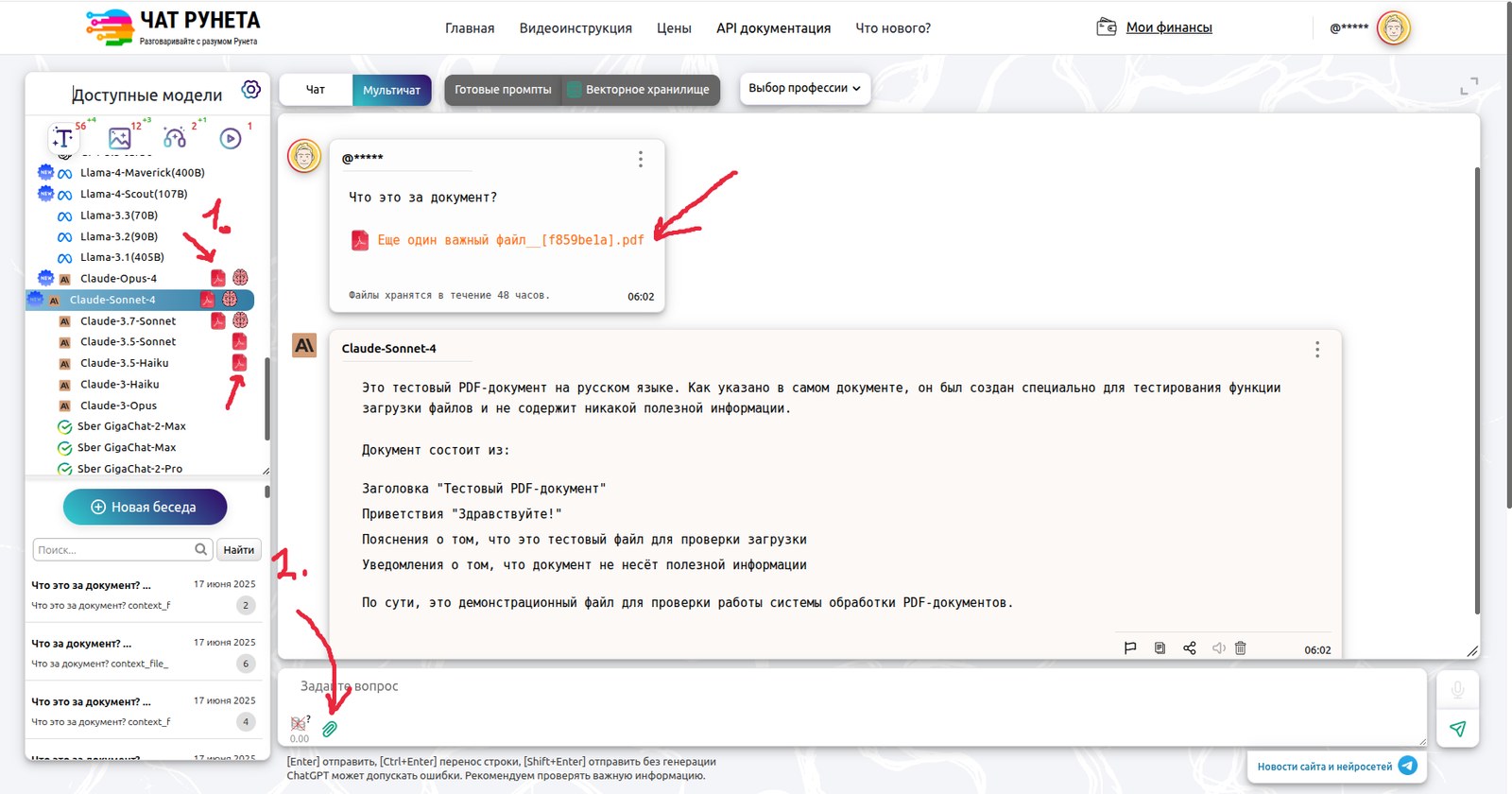
Task: Select the video models category icon
Action: click(x=231, y=138)
